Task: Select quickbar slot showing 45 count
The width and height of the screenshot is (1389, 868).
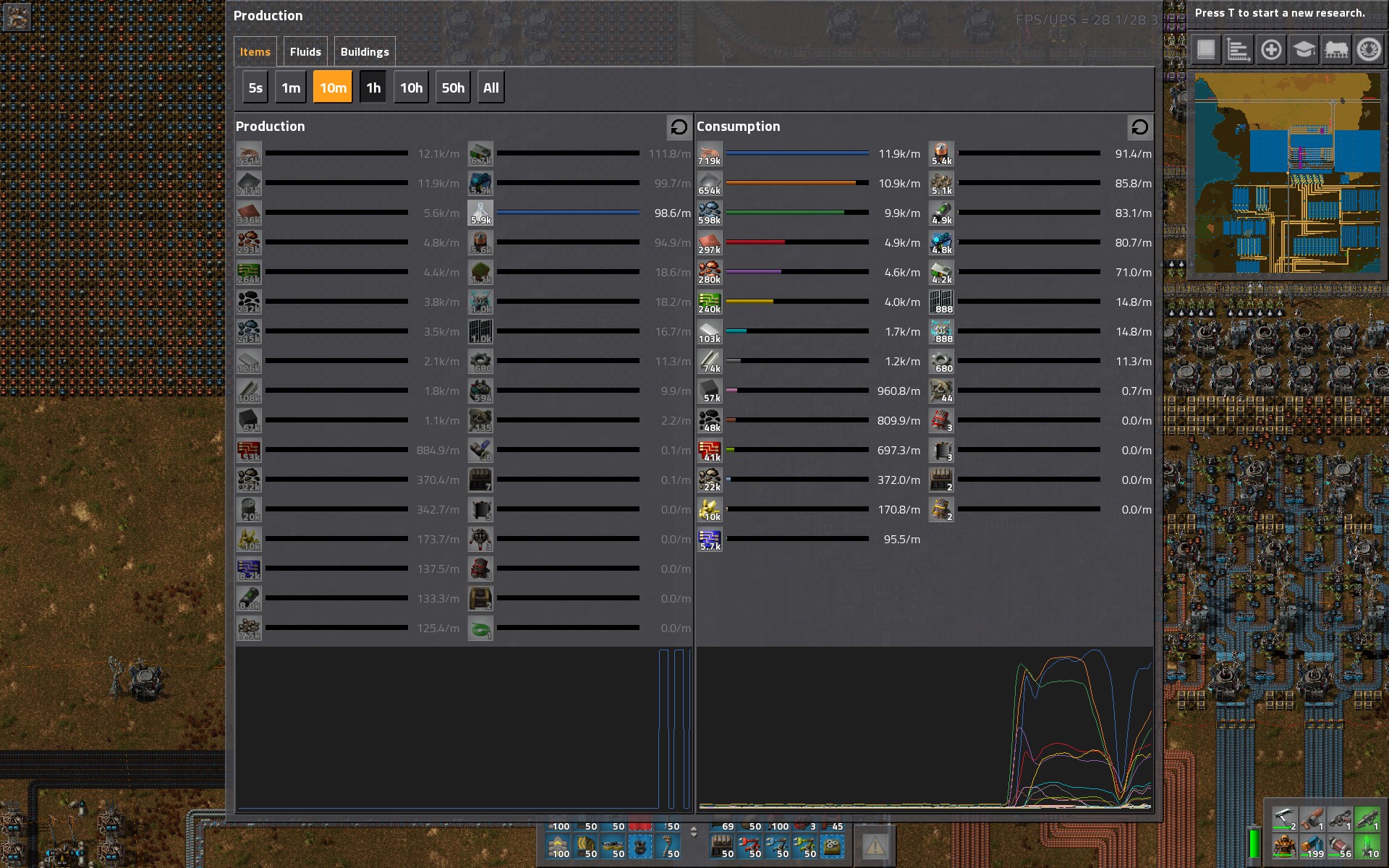Action: pos(831,826)
